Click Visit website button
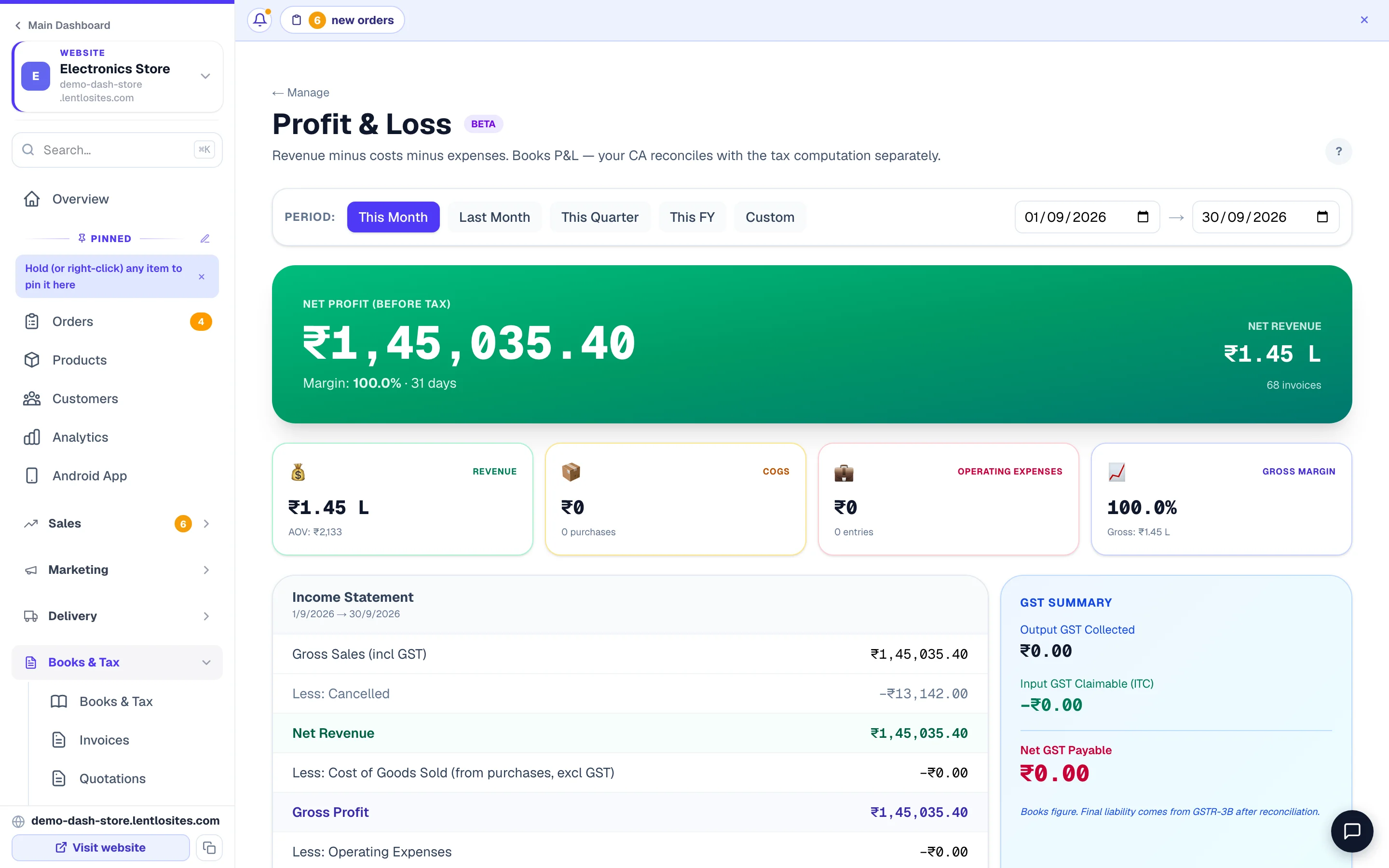The image size is (1389, 868). (x=100, y=847)
